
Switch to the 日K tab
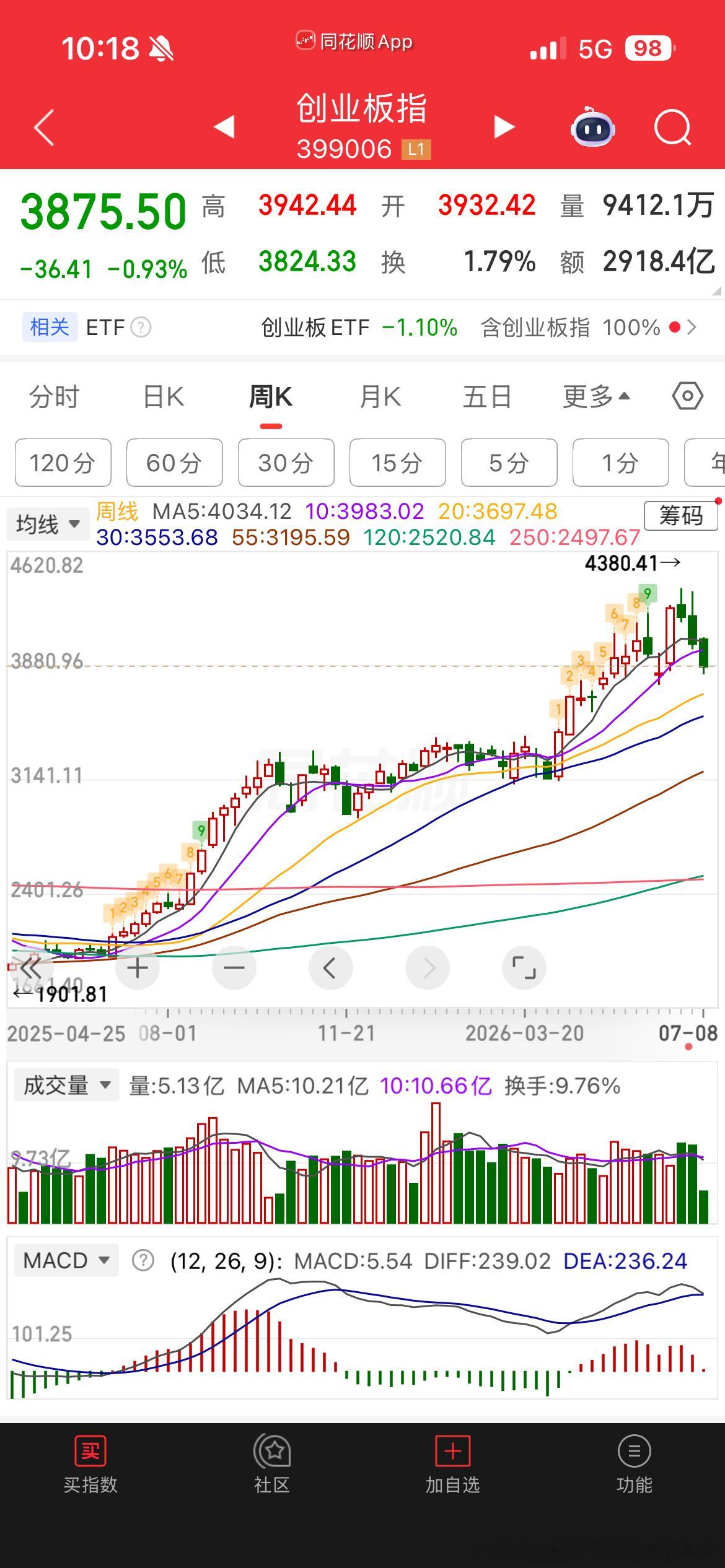coord(164,396)
